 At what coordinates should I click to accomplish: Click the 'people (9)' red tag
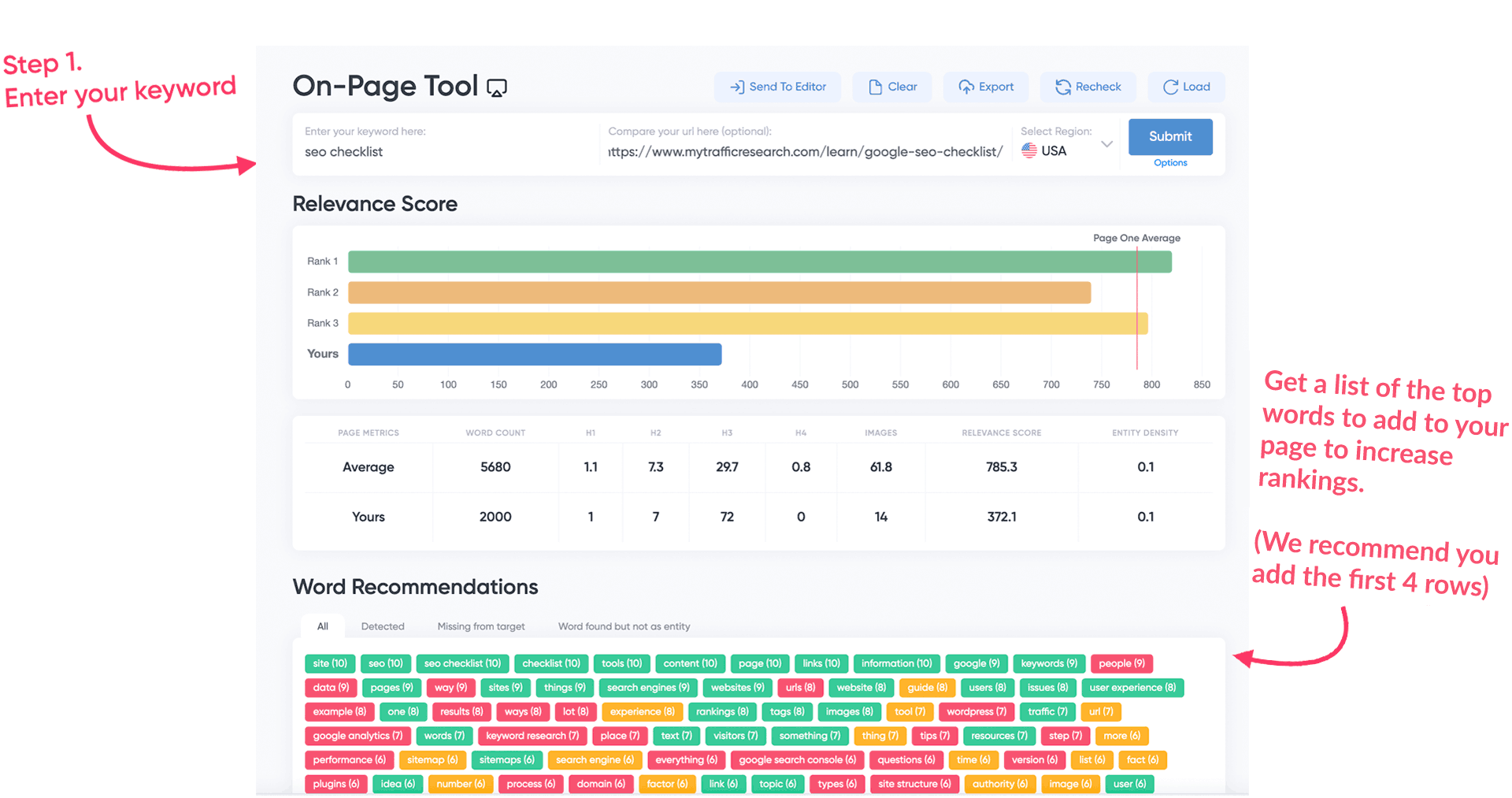(x=1121, y=664)
